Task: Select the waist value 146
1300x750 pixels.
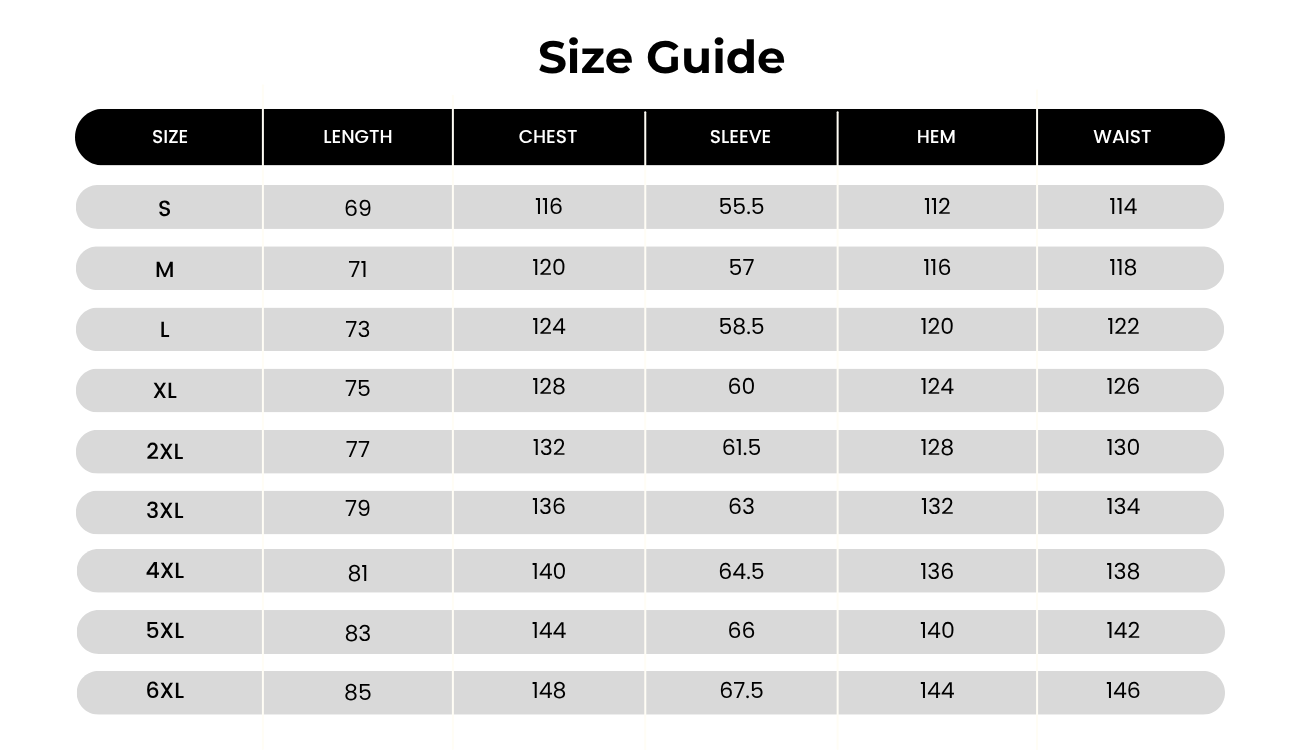Action: [1123, 691]
